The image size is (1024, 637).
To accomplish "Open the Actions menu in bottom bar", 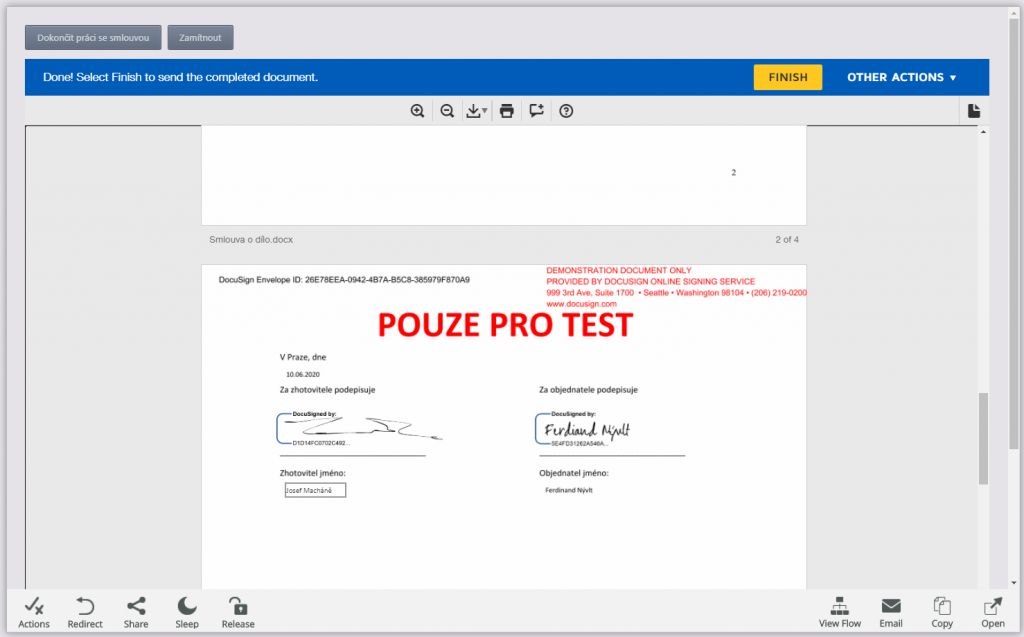I will pos(34,612).
